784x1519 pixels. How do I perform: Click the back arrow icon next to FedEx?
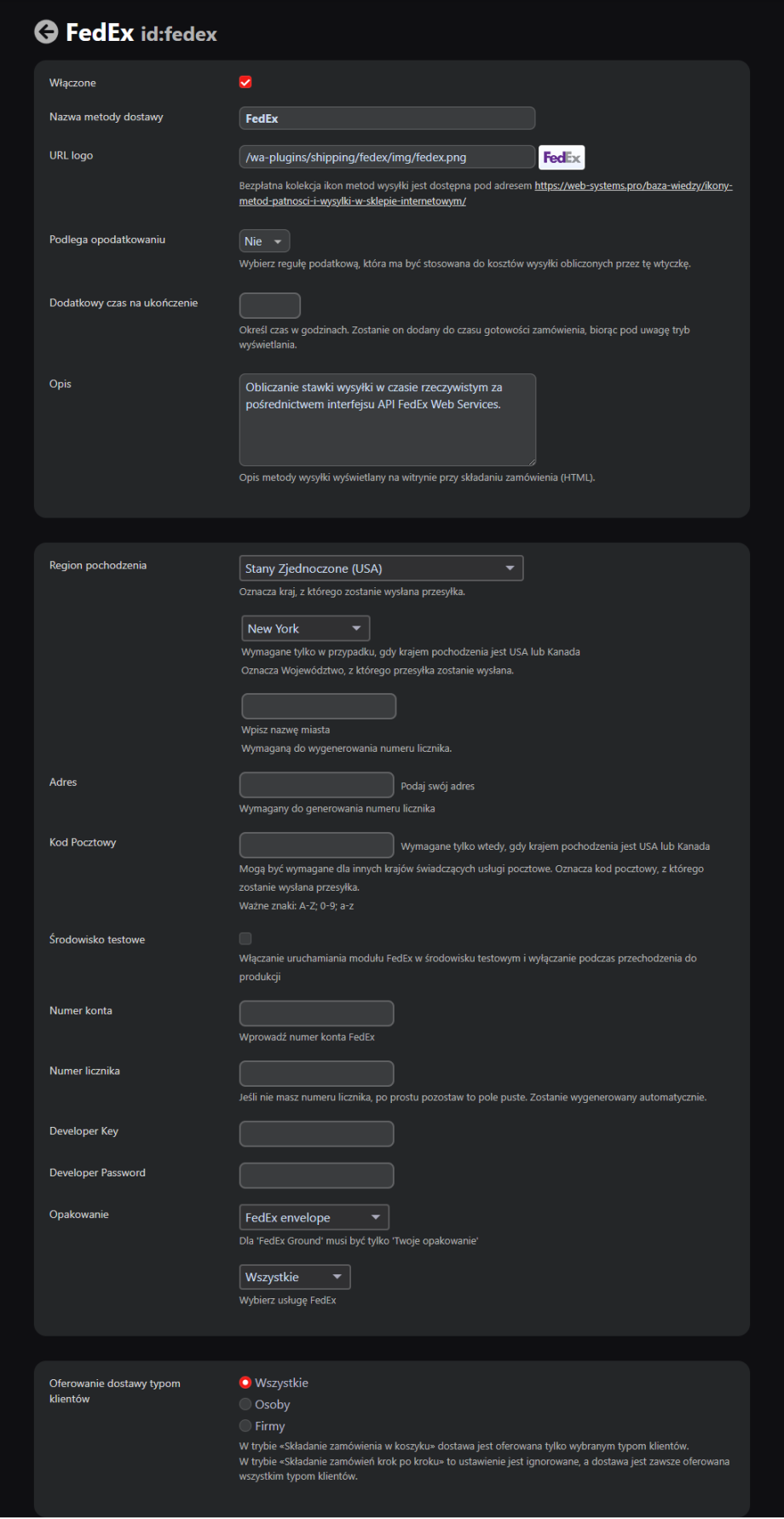(46, 32)
